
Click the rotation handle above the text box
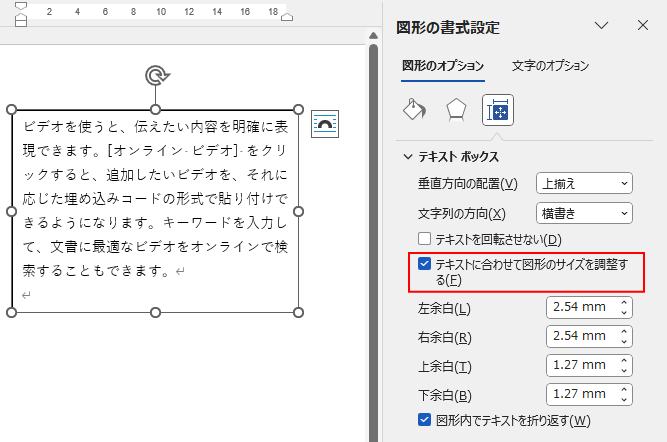pyautogui.click(x=157, y=76)
